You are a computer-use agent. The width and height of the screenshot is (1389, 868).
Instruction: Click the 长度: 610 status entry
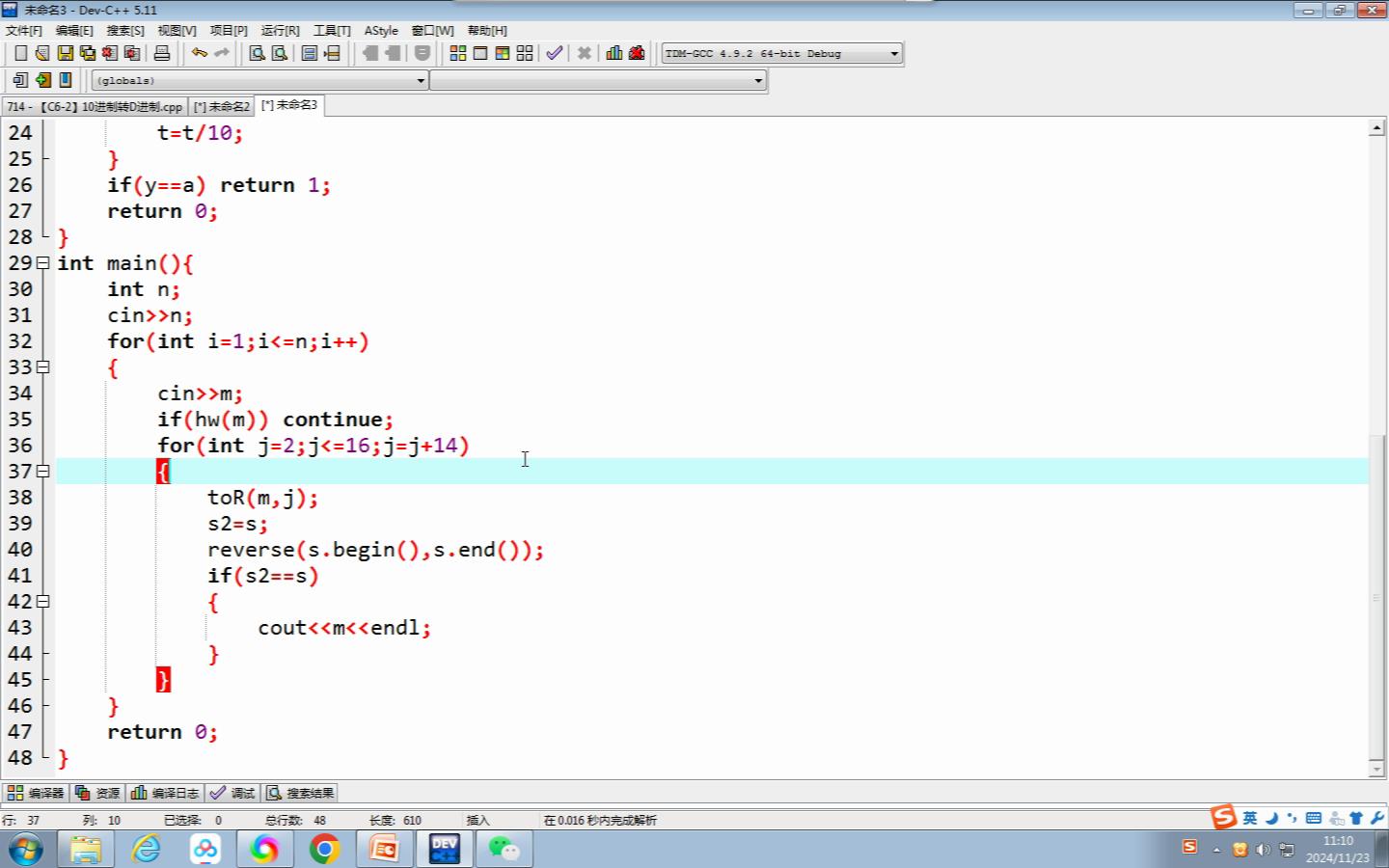coord(395,821)
